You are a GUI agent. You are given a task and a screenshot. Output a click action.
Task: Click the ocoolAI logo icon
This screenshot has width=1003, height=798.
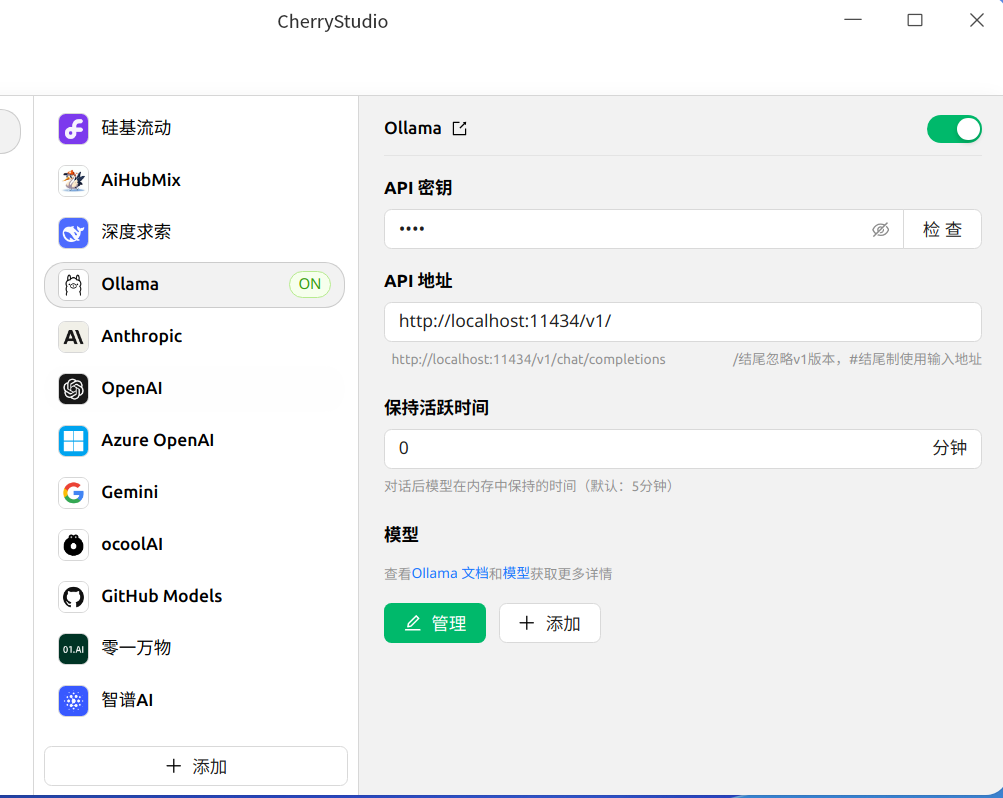(x=74, y=545)
